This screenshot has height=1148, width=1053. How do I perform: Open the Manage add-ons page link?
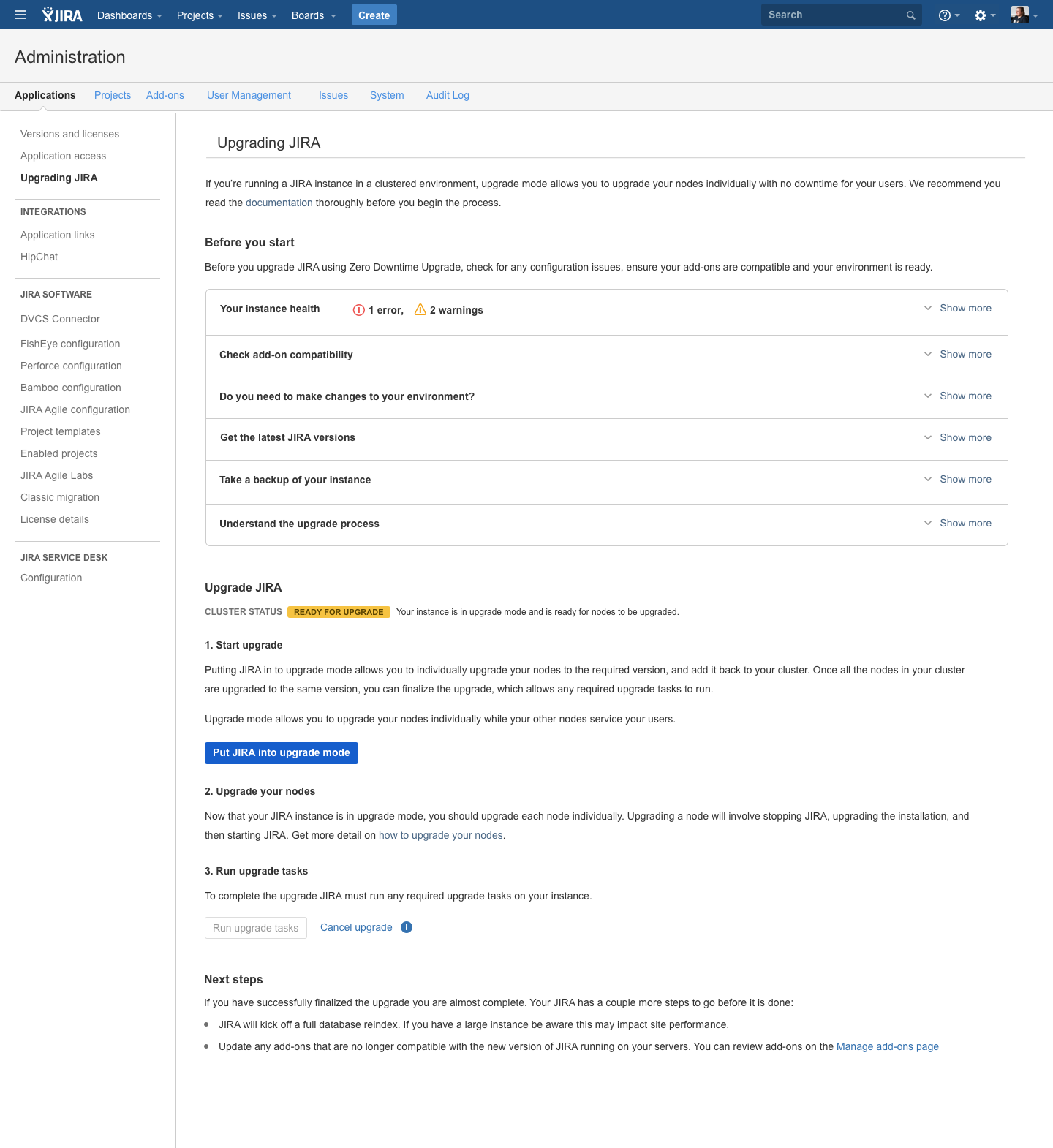coord(888,1047)
